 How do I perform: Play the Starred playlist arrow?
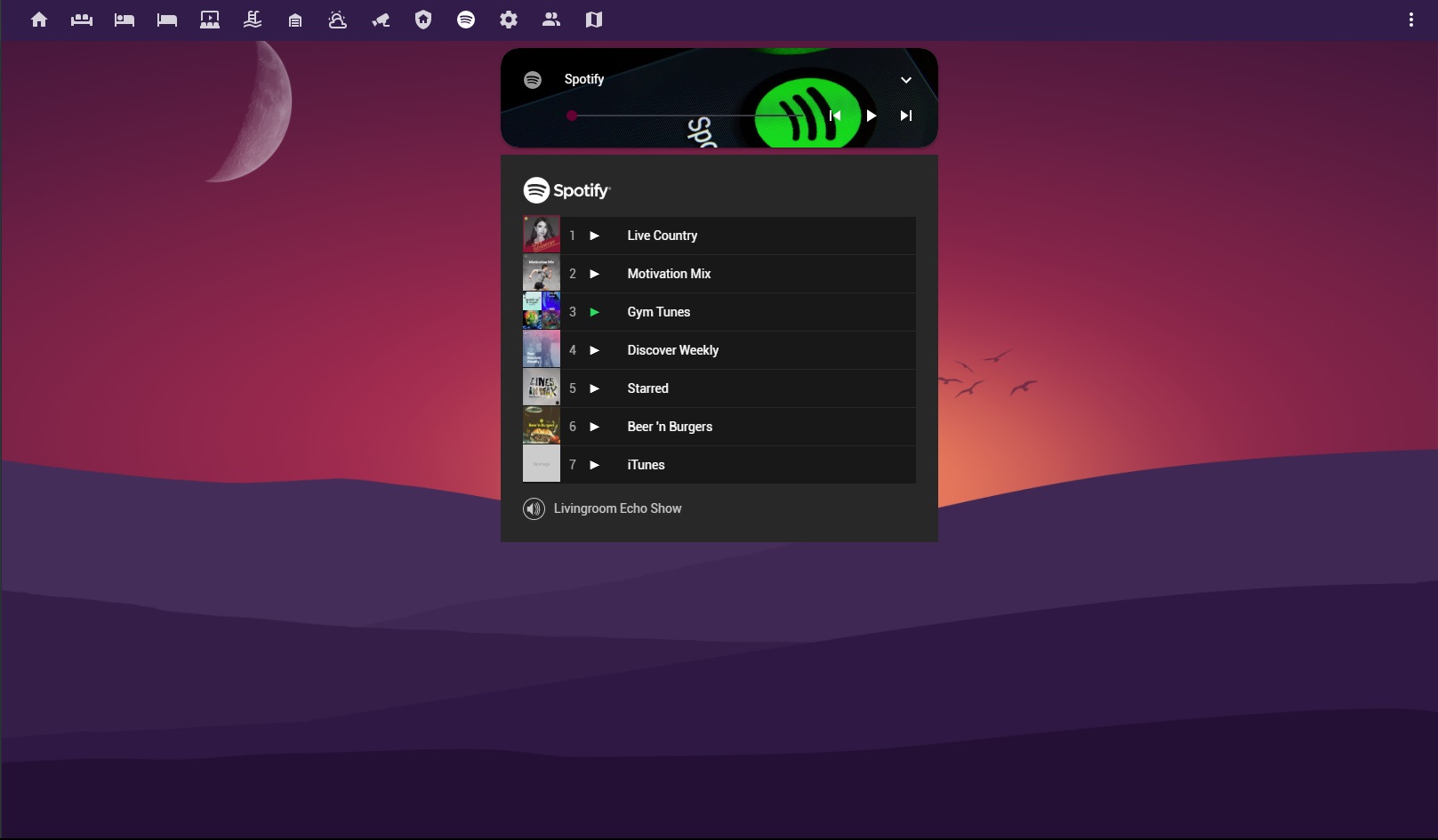pyautogui.click(x=595, y=388)
